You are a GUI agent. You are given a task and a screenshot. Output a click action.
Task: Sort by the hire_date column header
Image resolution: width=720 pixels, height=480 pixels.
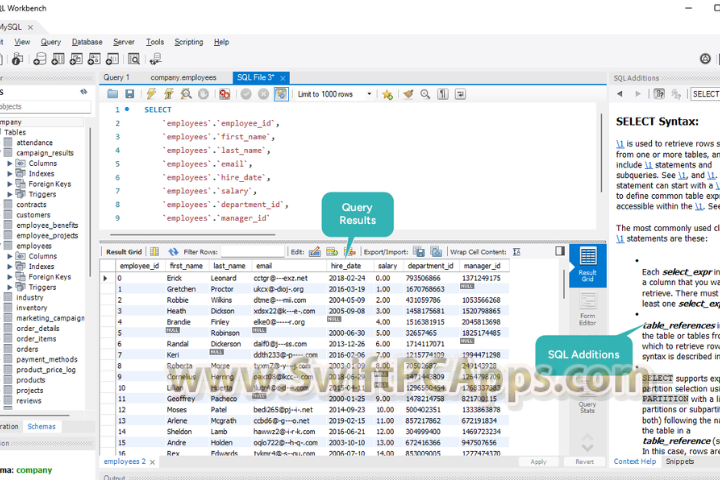point(346,265)
